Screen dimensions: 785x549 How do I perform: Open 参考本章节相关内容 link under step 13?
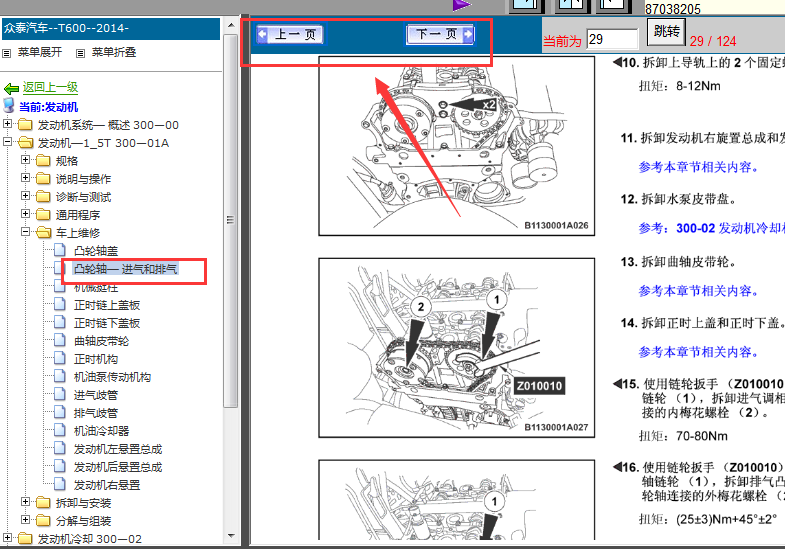pos(698,291)
